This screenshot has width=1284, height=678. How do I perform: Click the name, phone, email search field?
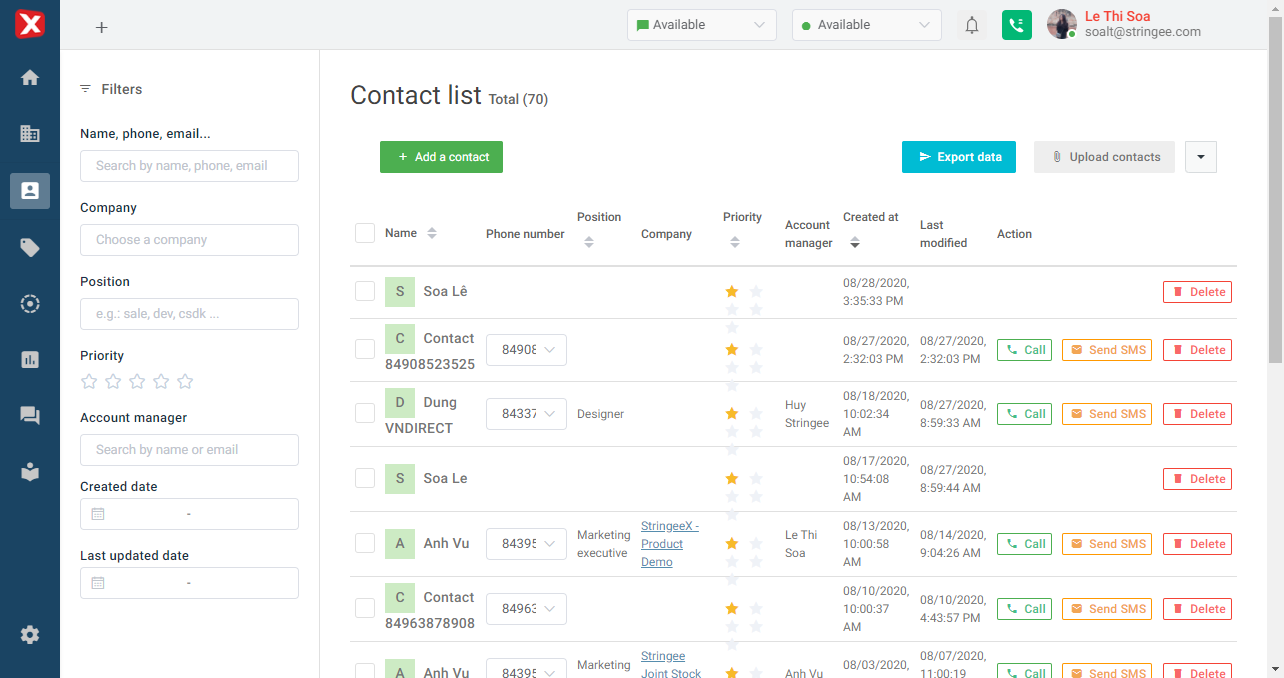tap(189, 166)
